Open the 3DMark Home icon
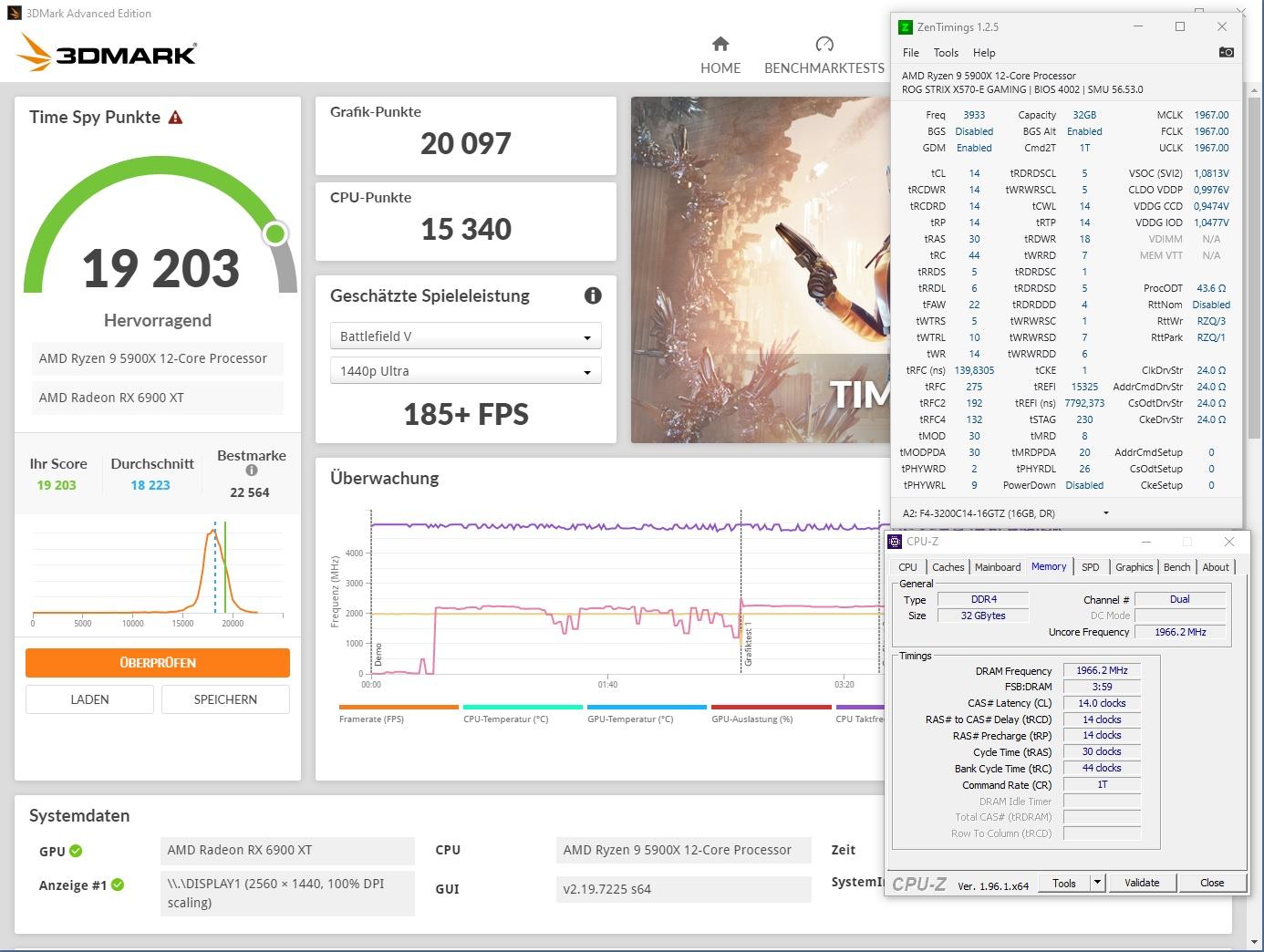This screenshot has height=952, width=1264. [720, 44]
